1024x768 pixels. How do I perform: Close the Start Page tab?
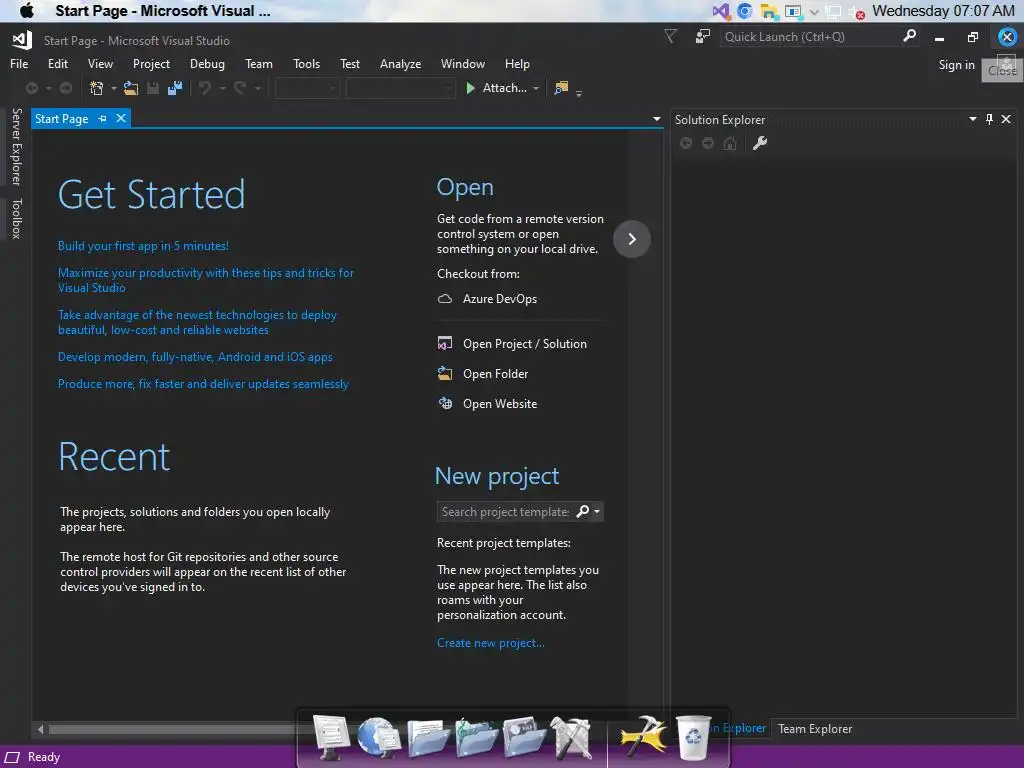point(121,118)
